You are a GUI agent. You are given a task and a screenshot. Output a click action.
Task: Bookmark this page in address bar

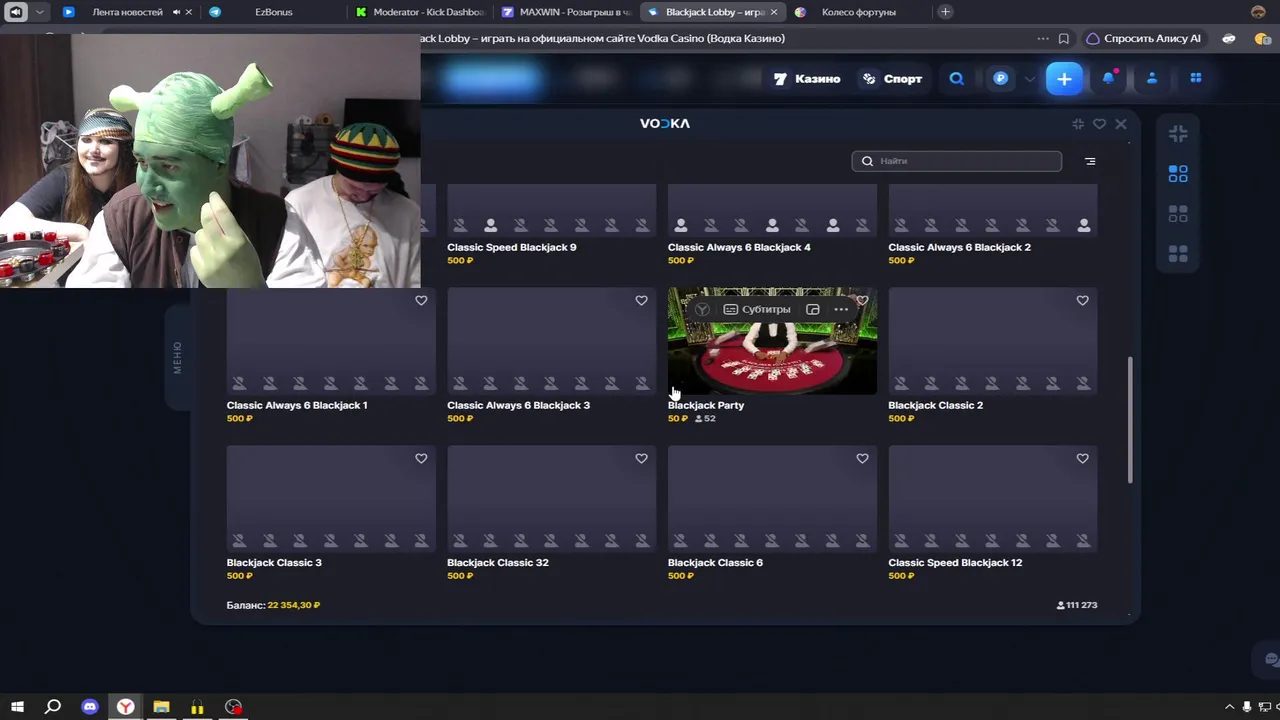pos(1064,39)
